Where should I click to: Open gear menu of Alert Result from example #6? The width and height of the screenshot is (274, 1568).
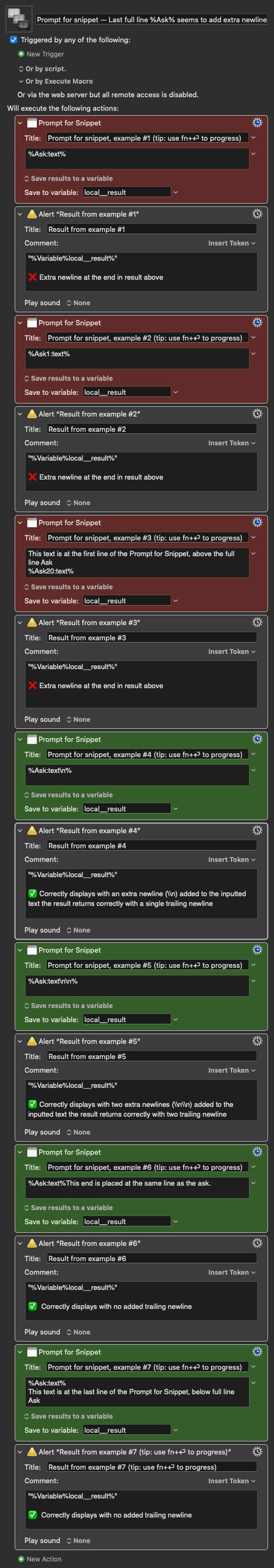tap(257, 1243)
